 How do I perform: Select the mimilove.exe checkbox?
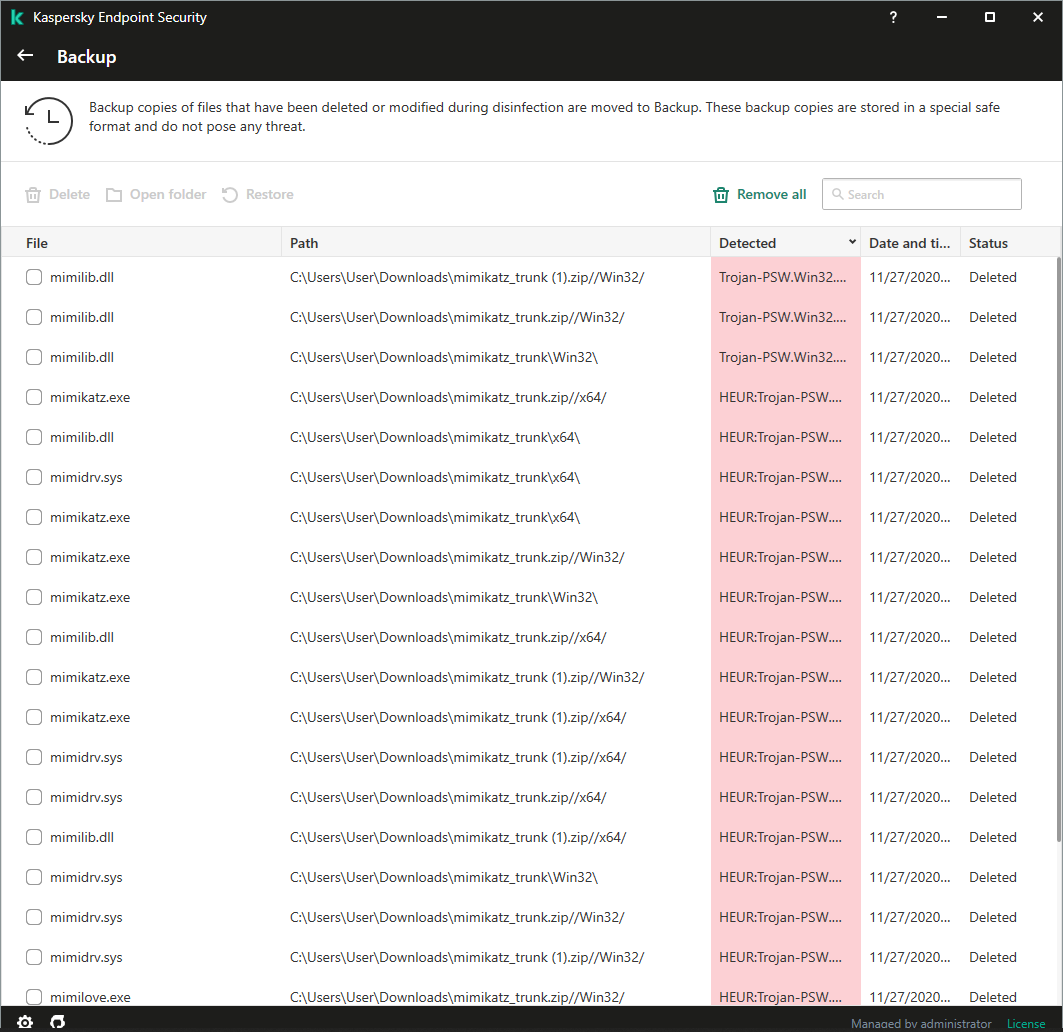34,996
